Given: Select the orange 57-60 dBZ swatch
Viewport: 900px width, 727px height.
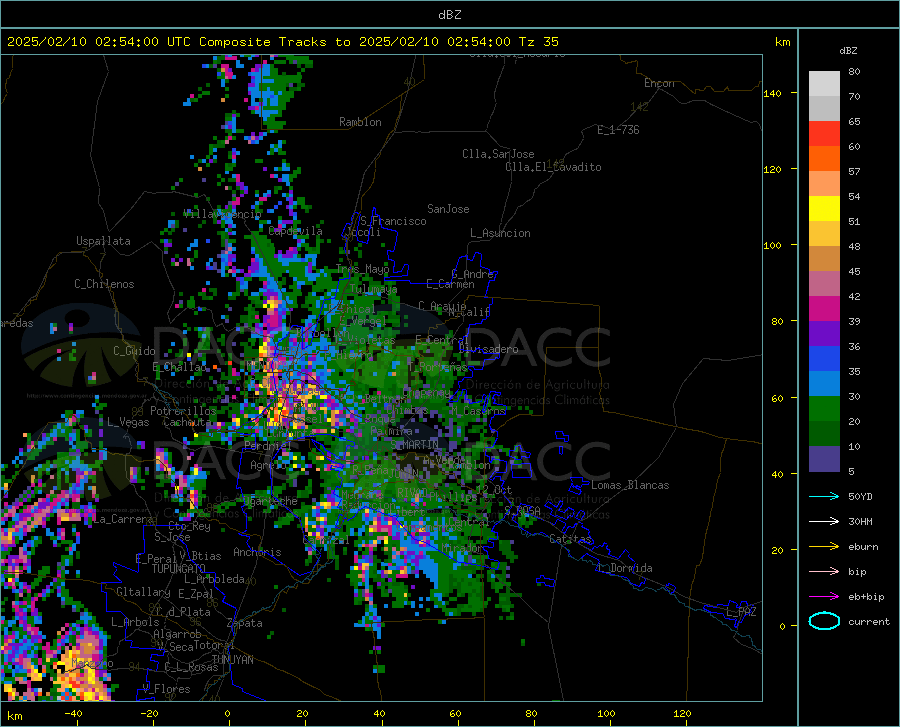Looking at the screenshot, I should 824,158.
